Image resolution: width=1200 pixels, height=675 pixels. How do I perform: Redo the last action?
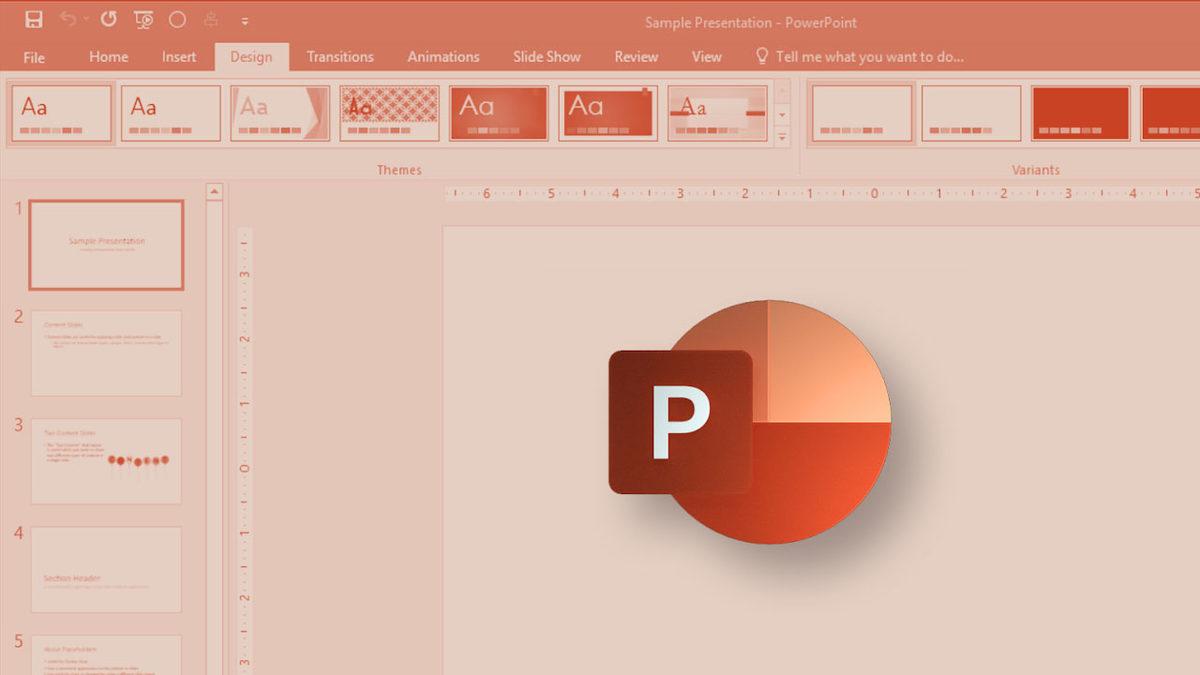[109, 18]
